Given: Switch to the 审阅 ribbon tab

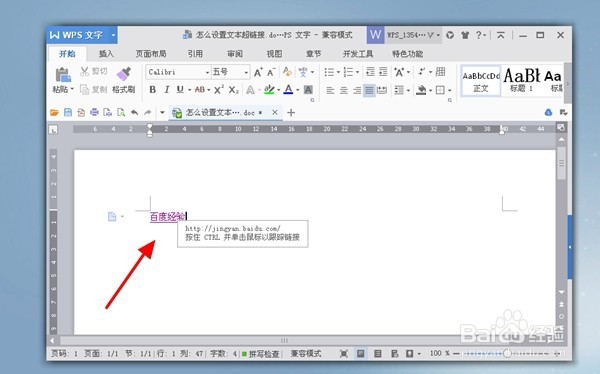Looking at the screenshot, I should click(x=235, y=54).
